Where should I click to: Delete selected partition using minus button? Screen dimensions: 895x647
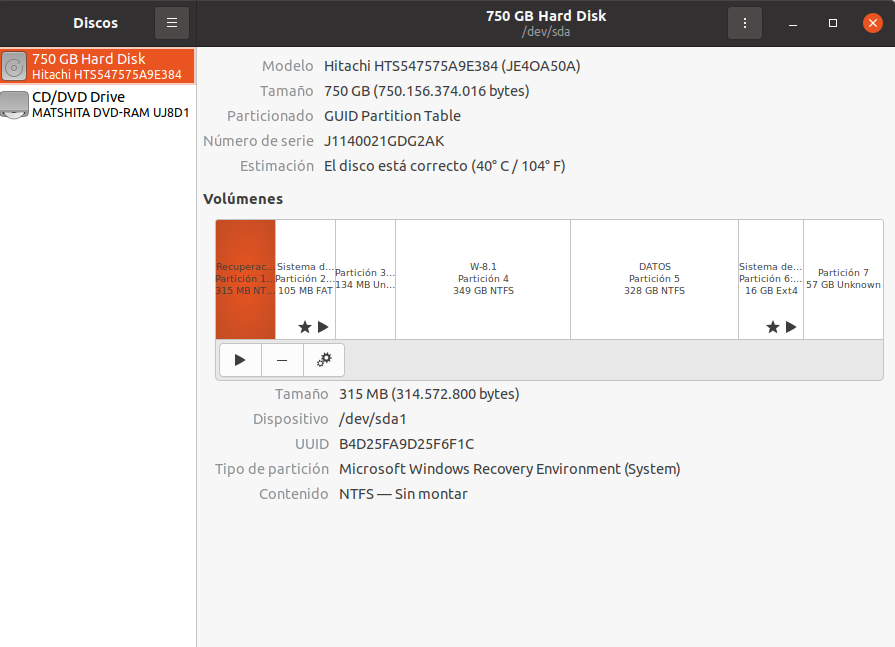click(282, 360)
